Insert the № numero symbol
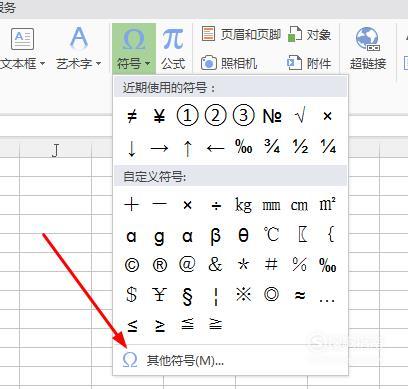 [x=272, y=116]
